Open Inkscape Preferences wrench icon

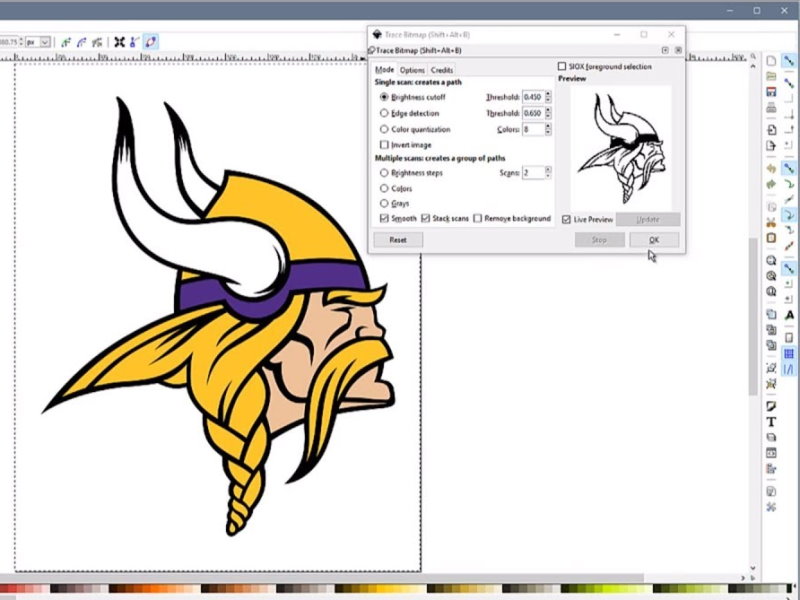tap(771, 507)
